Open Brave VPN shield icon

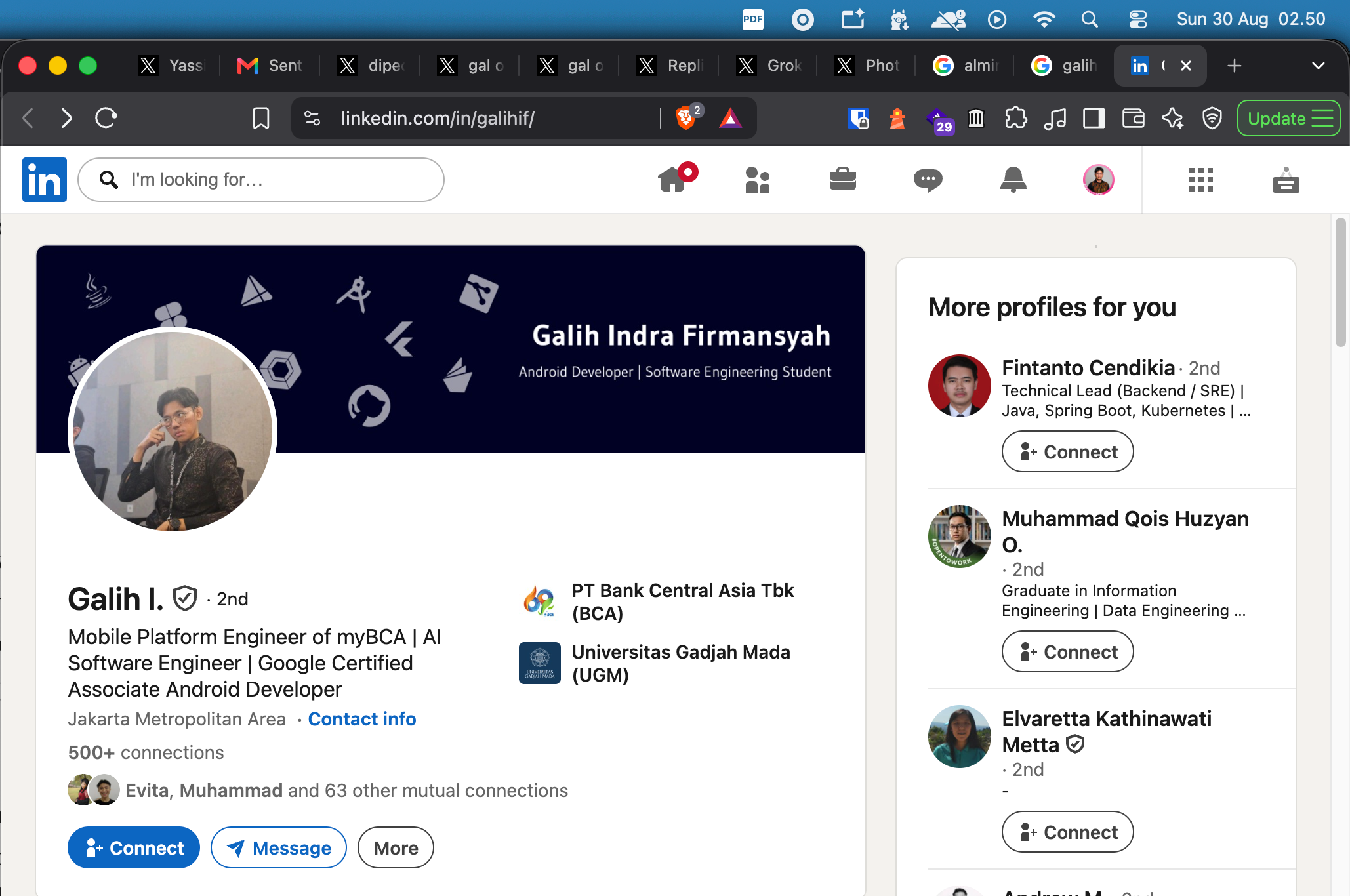tap(1212, 118)
